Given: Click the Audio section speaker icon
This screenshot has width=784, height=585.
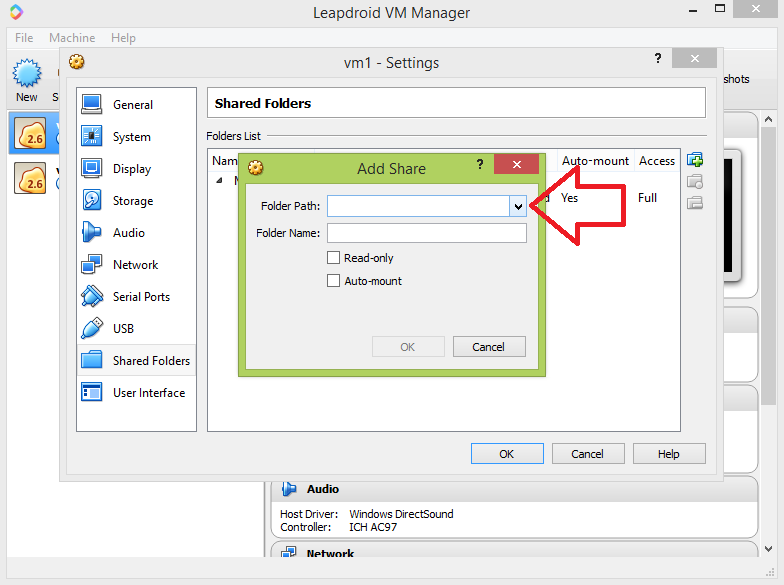Looking at the screenshot, I should [x=288, y=488].
